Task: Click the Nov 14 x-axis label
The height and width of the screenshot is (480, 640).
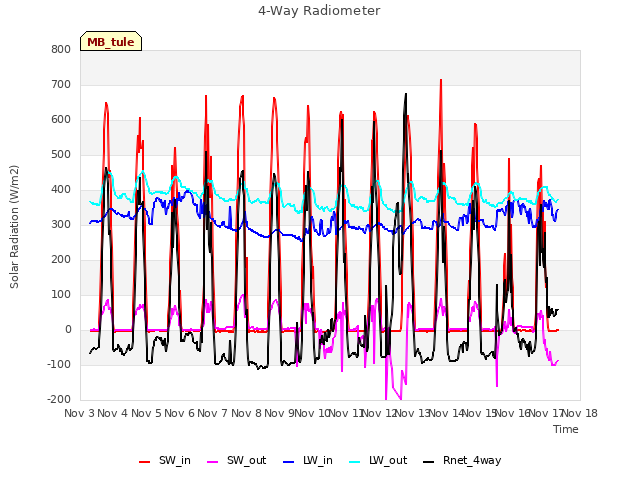Action: click(x=446, y=413)
